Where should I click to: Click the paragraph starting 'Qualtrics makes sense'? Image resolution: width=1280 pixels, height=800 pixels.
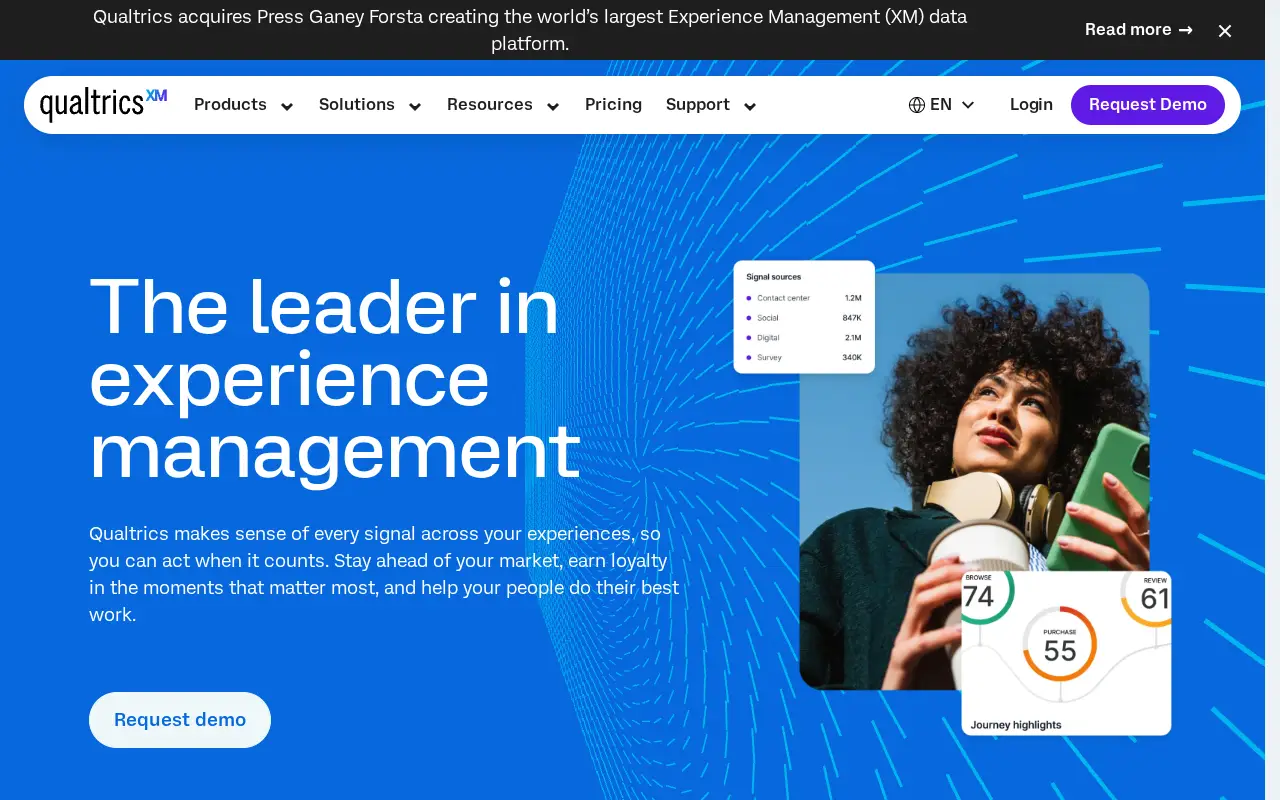click(384, 574)
